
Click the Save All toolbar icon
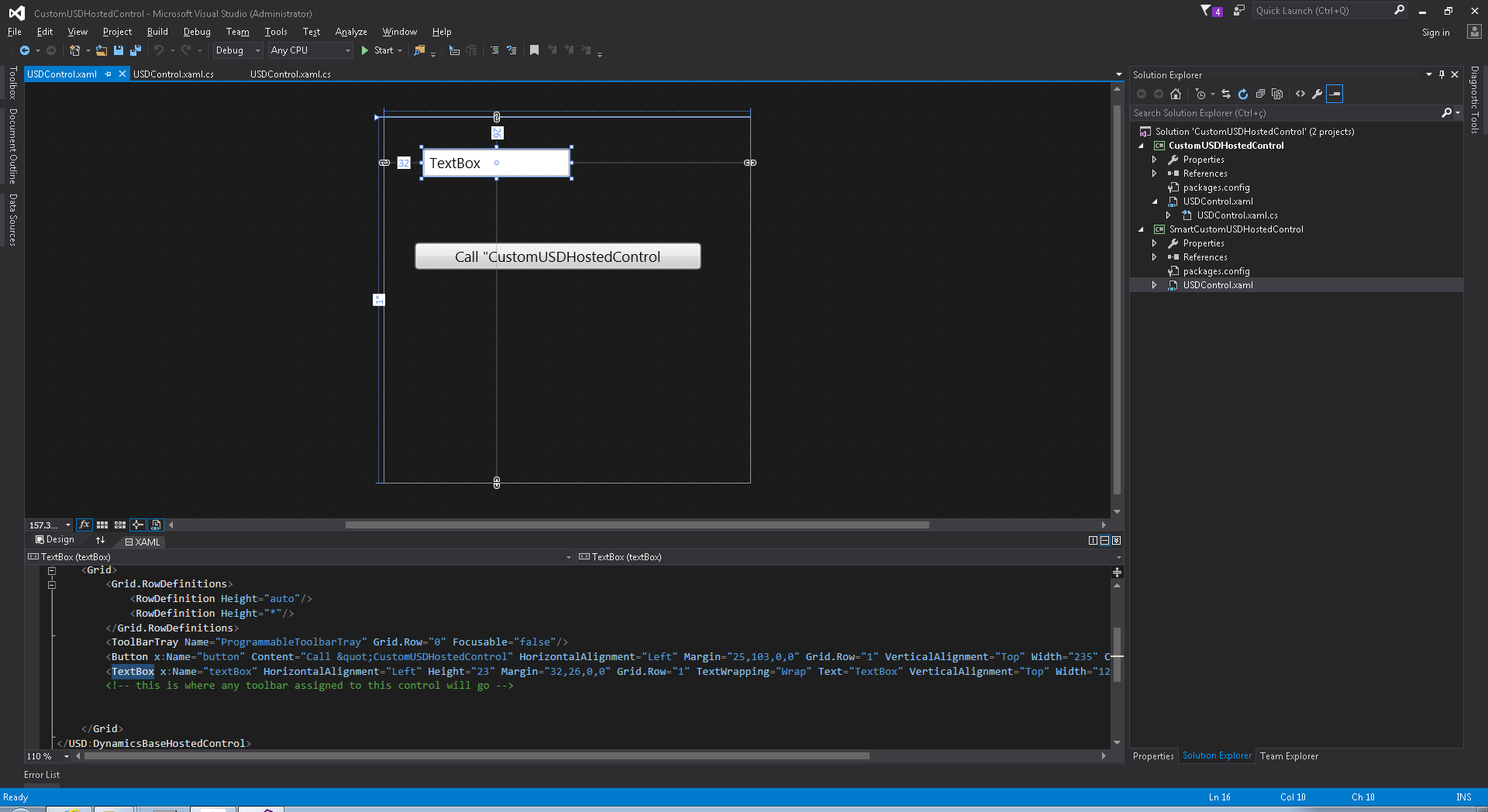(x=136, y=50)
